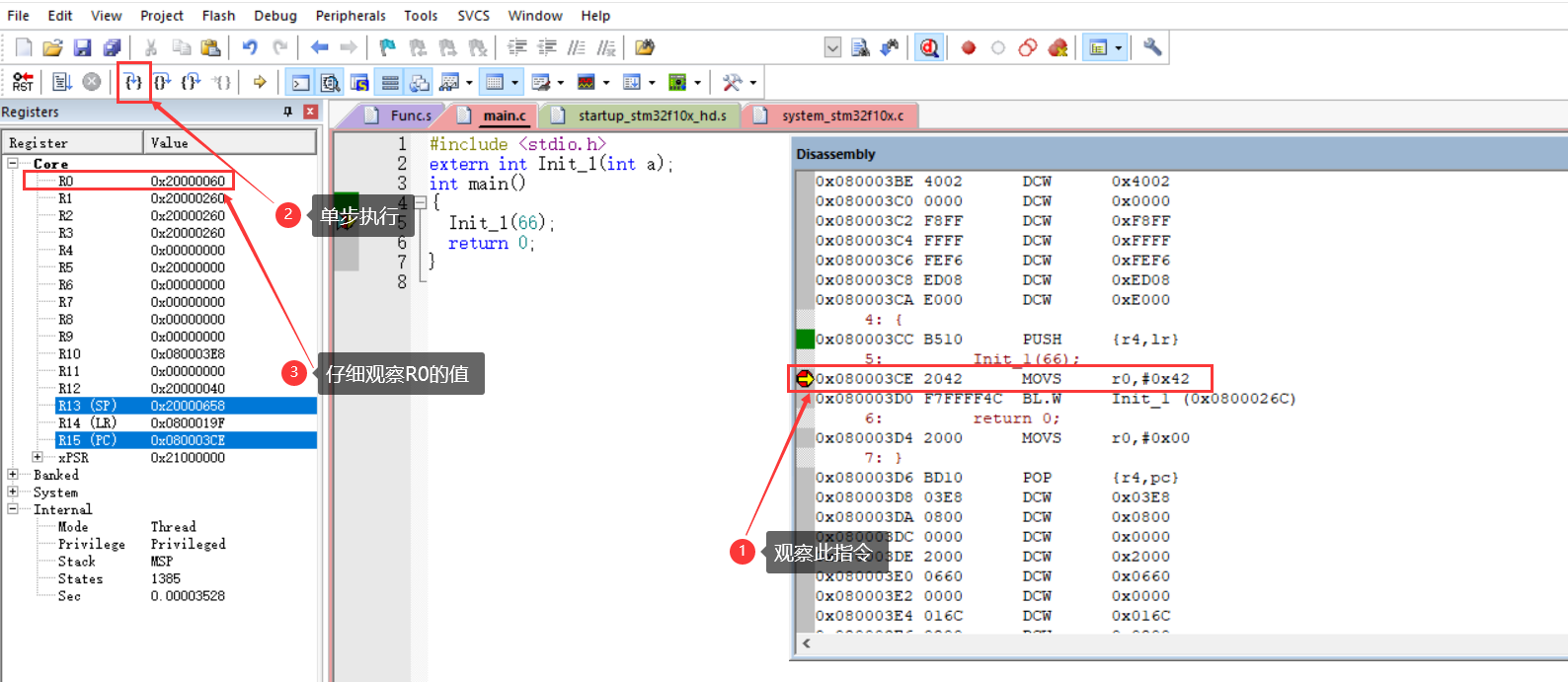Navigate backward with the blue arrow

pyautogui.click(x=319, y=47)
